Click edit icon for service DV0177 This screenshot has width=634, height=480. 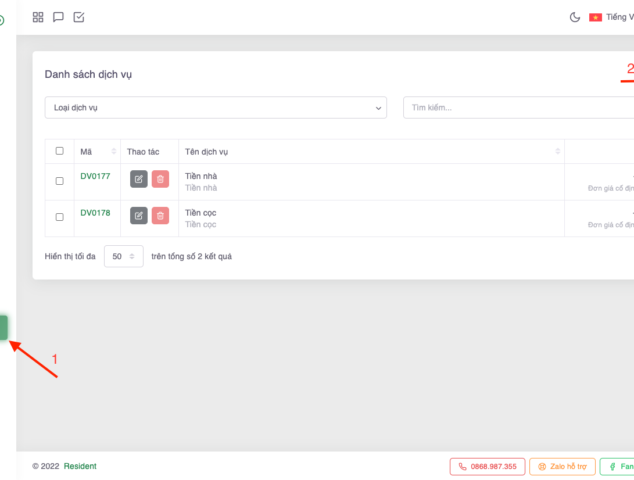139,179
